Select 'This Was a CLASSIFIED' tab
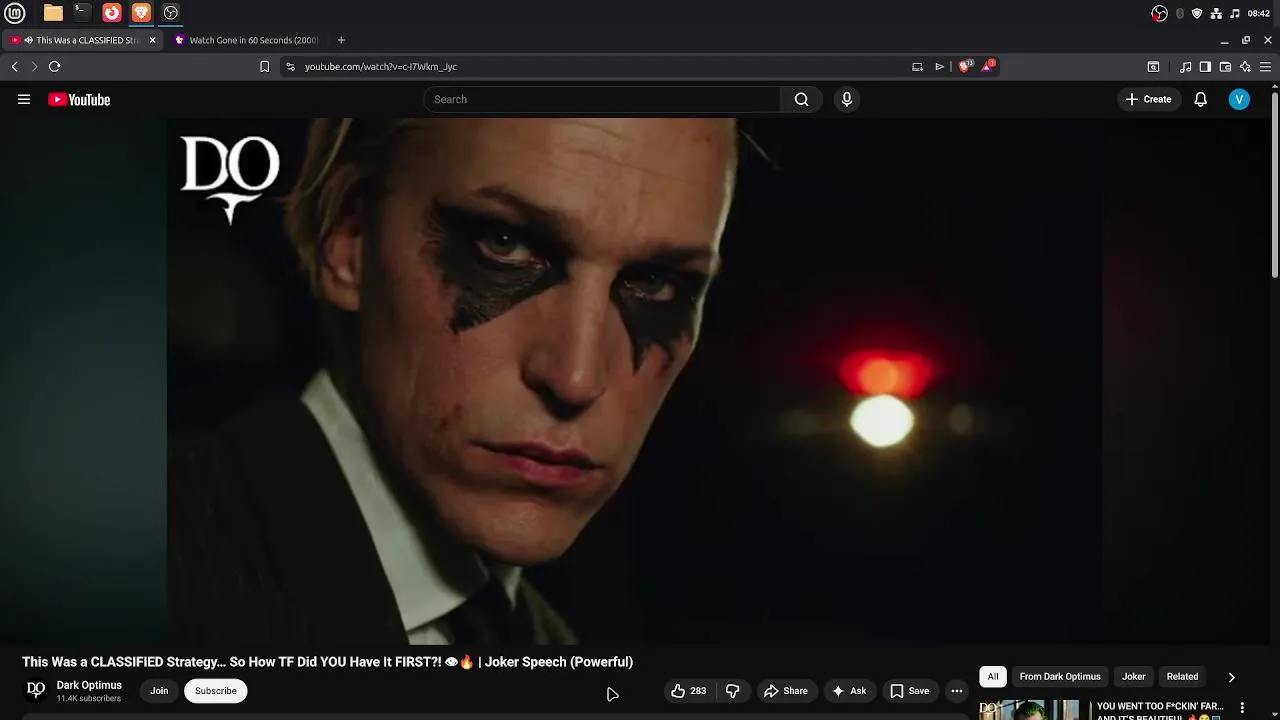The height and width of the screenshot is (720, 1280). point(82,40)
